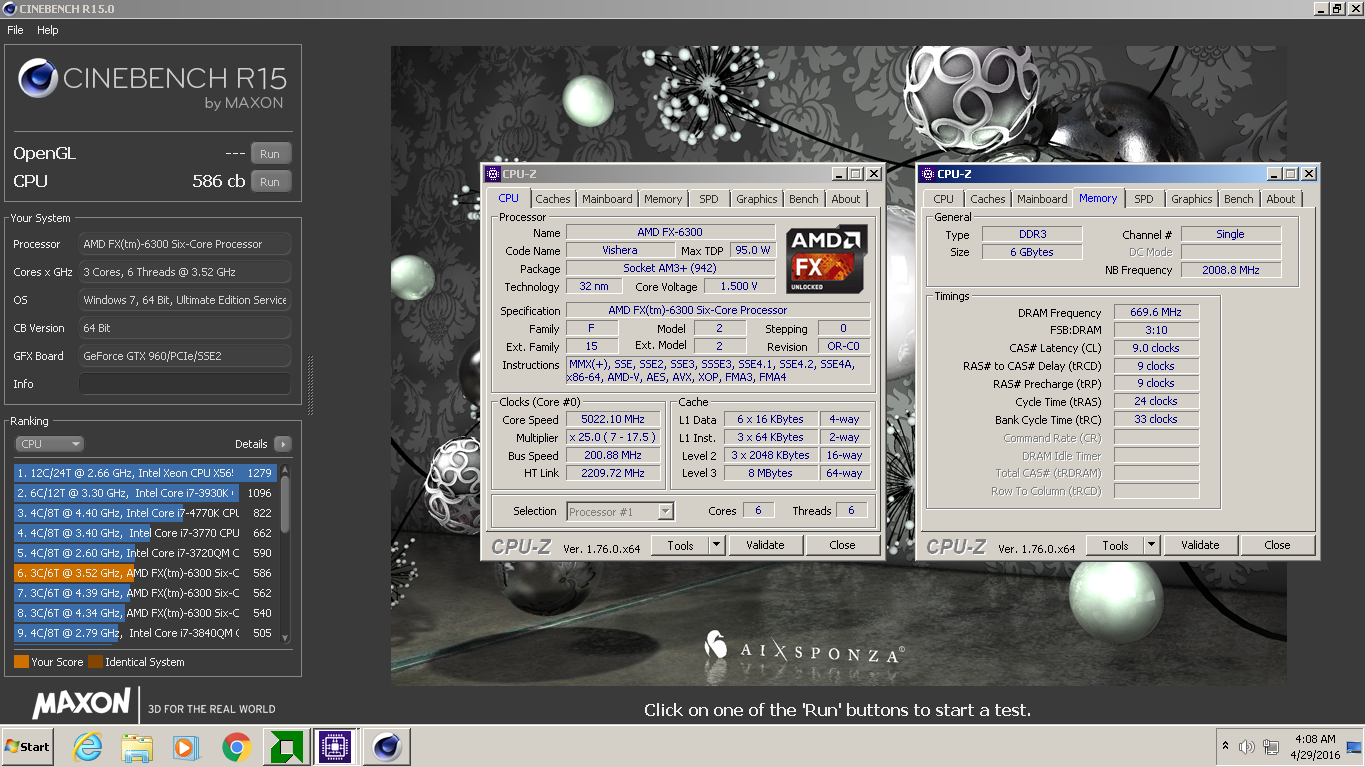Switch to Mainboard tab in left CPU-Z

point(607,199)
